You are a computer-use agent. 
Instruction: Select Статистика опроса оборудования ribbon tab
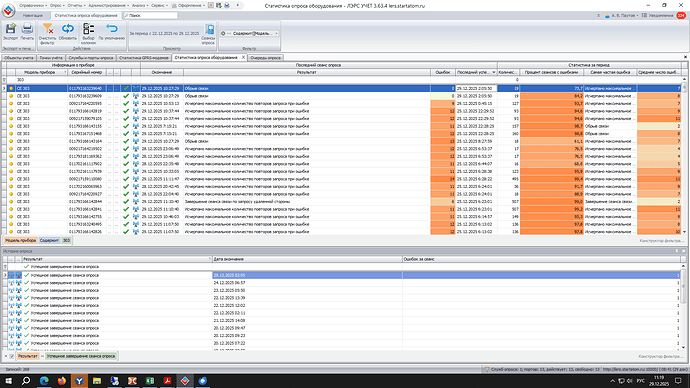click(x=86, y=15)
